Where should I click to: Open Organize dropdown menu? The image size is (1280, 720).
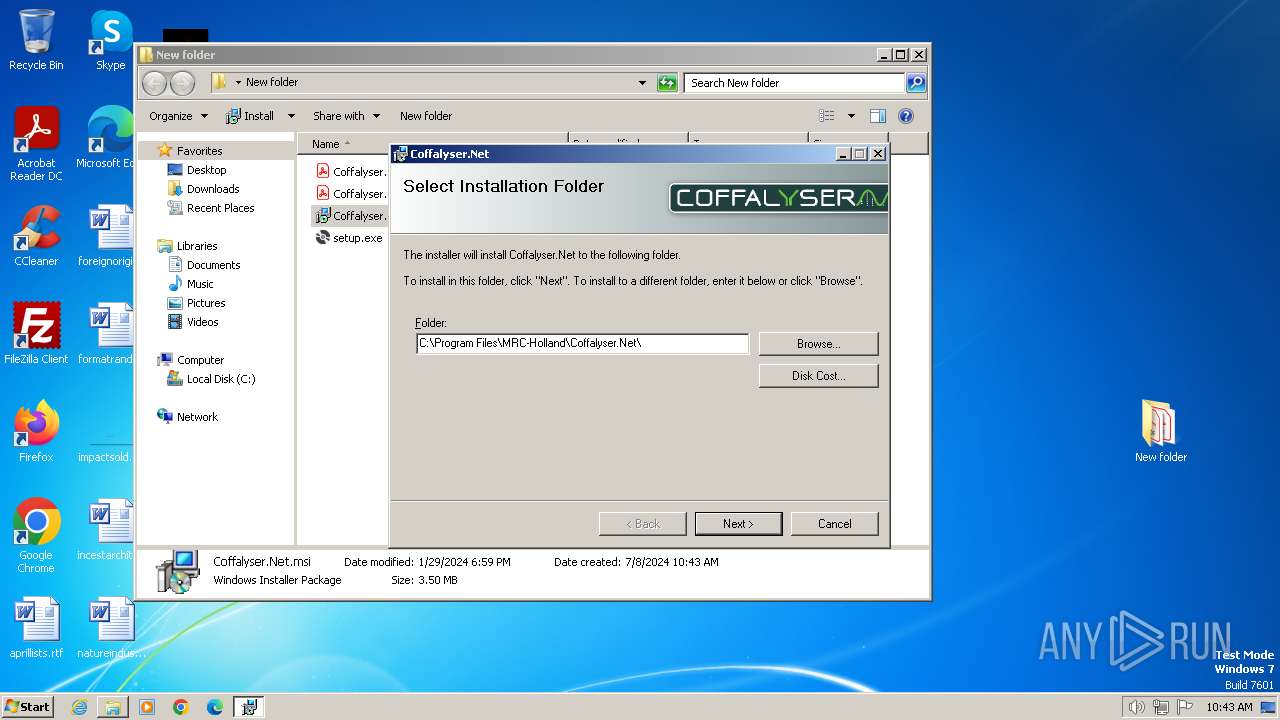pos(178,116)
